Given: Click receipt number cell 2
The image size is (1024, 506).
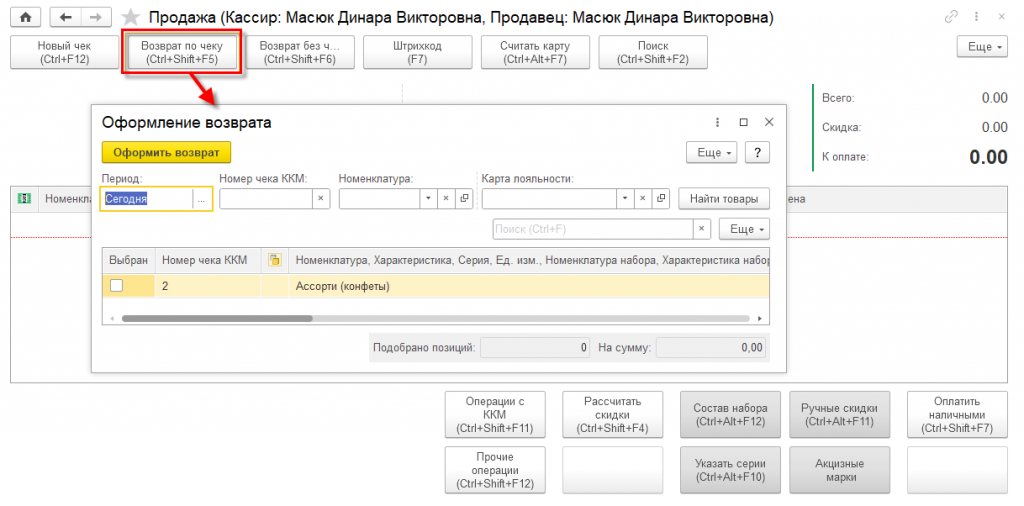Looking at the screenshot, I should coord(208,285).
